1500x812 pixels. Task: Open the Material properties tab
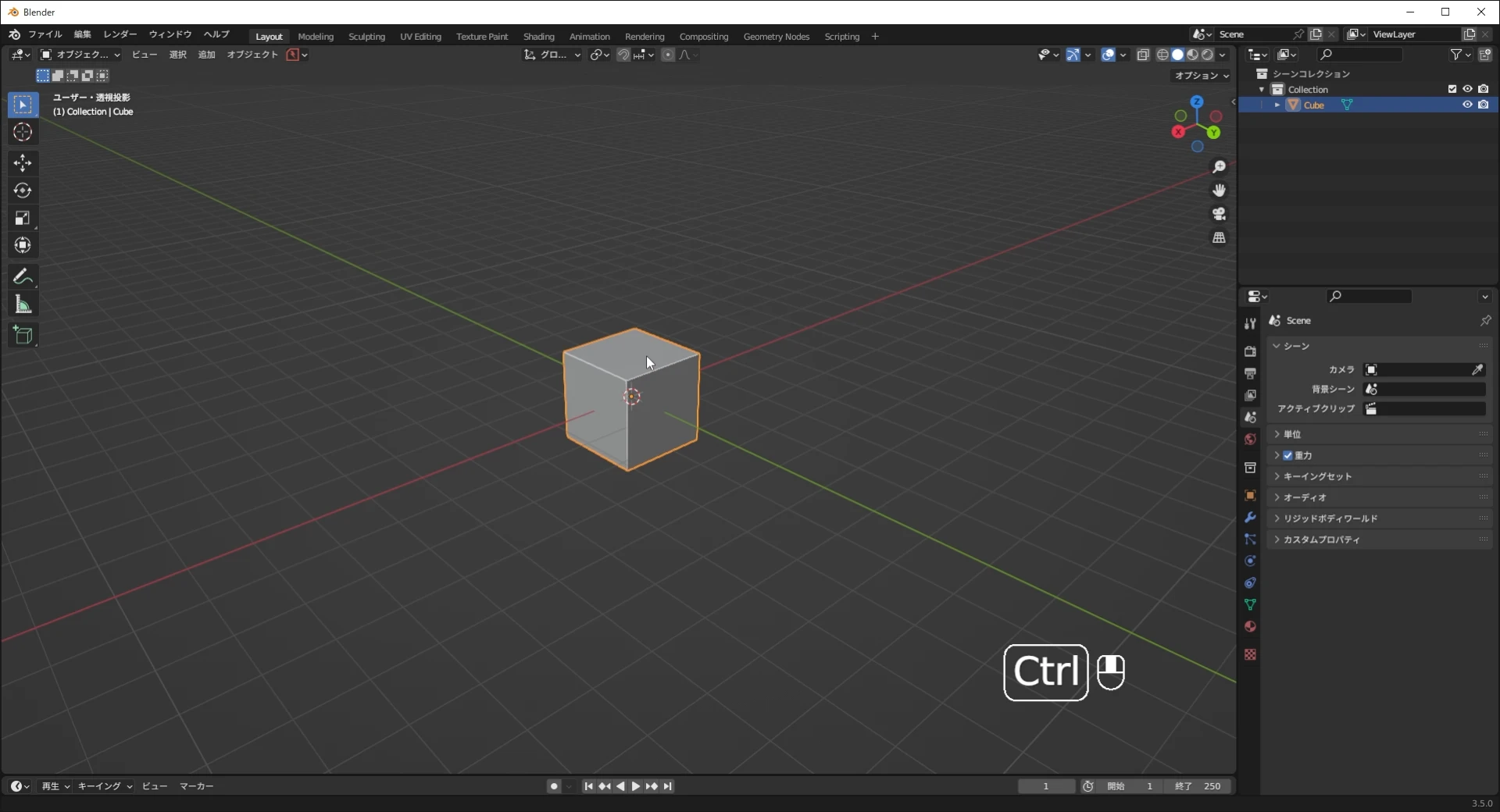[x=1250, y=626]
